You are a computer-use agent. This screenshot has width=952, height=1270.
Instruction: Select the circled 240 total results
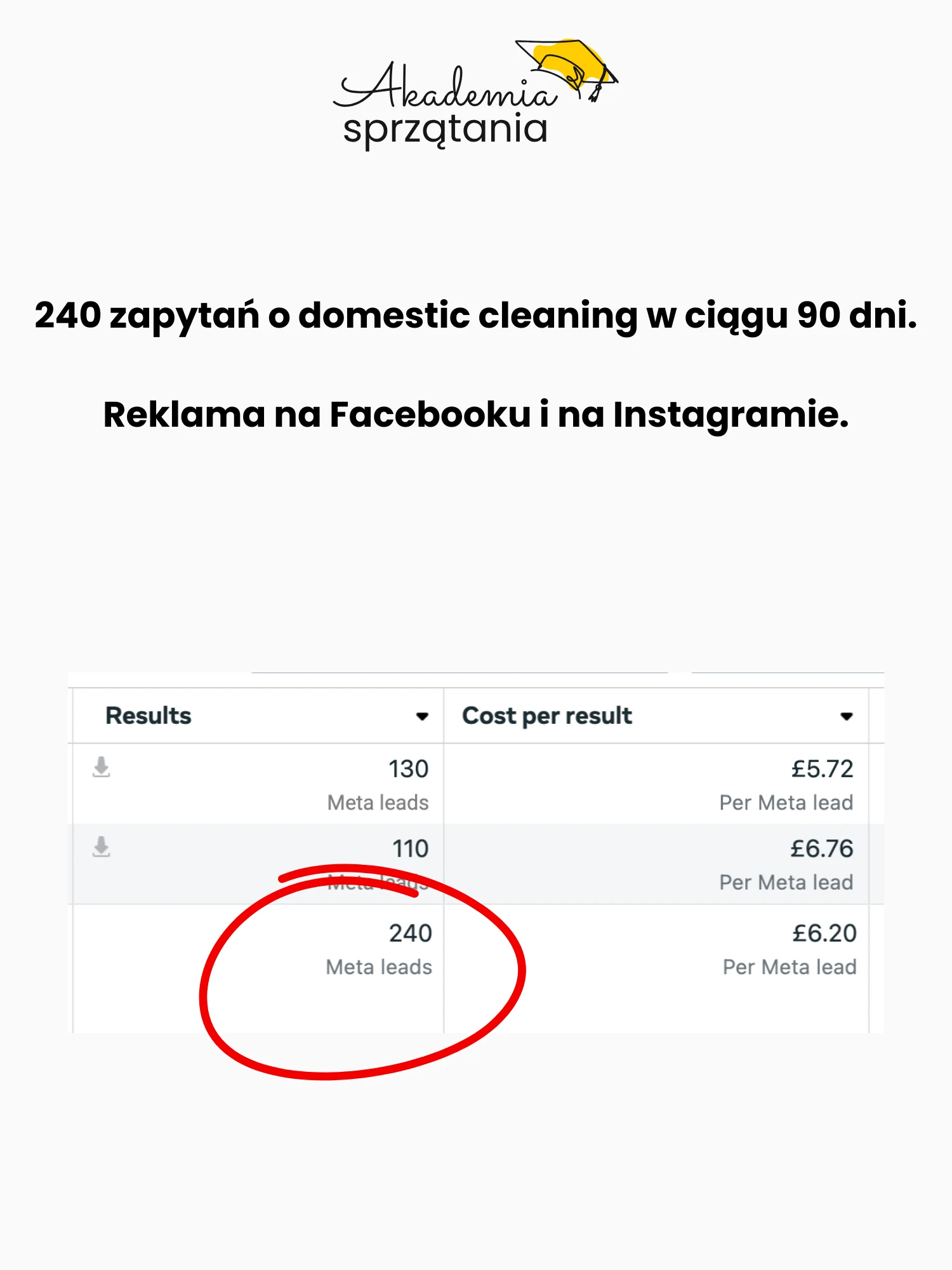click(x=410, y=933)
